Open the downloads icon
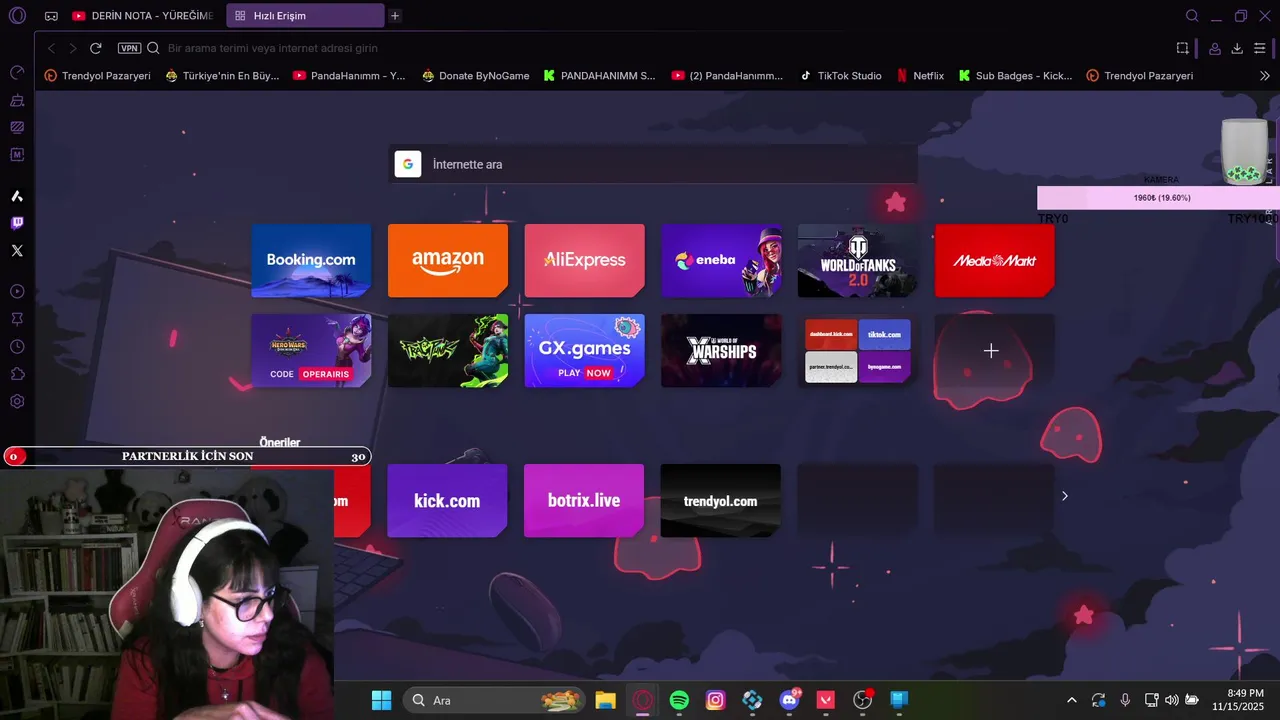Viewport: 1280px width, 720px height. coord(1237,48)
